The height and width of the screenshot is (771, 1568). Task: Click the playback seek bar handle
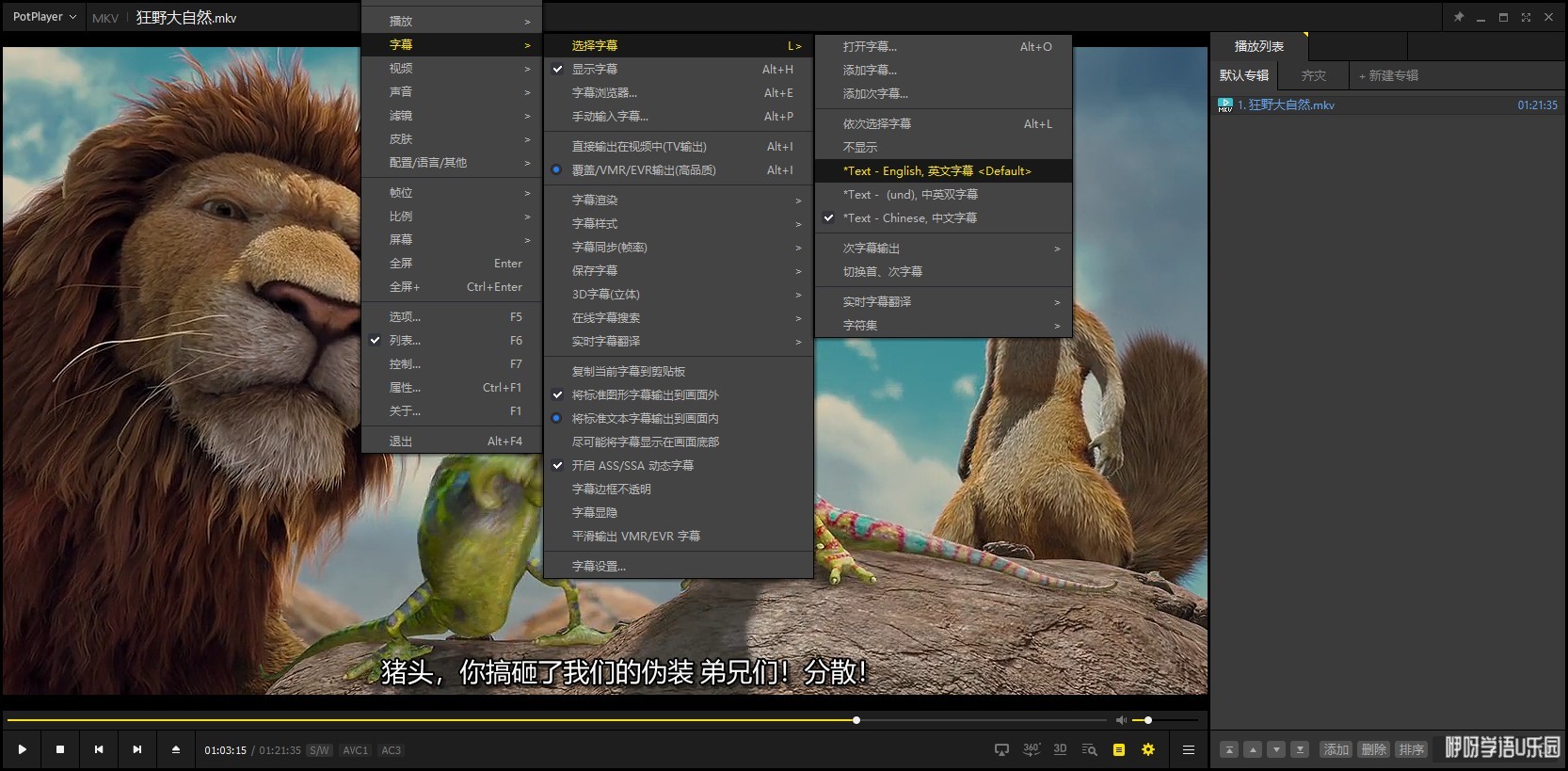coord(856,720)
